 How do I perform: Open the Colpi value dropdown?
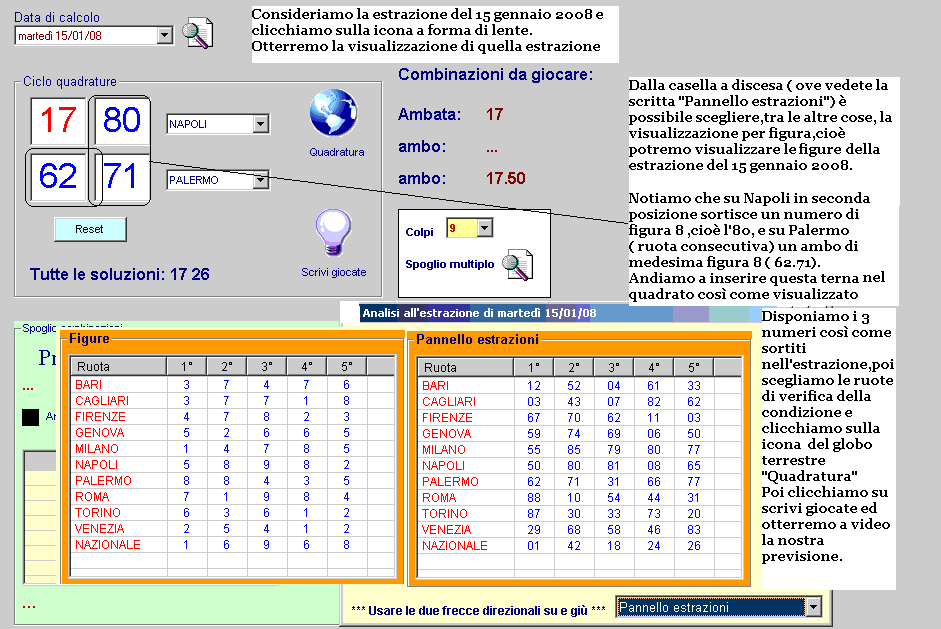pos(484,227)
